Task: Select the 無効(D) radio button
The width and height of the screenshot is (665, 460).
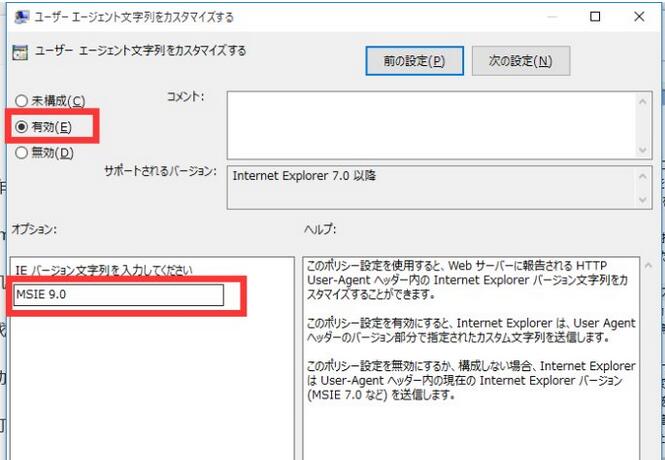Action: tap(21, 153)
